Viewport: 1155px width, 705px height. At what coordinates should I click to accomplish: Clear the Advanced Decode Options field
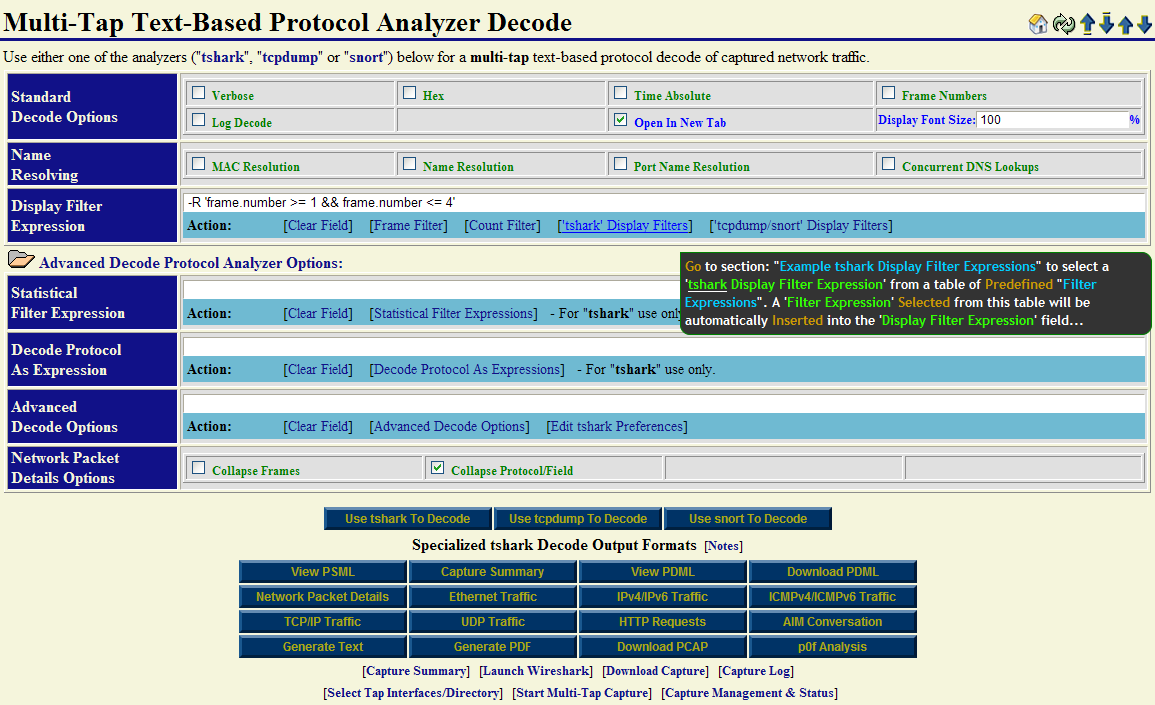point(318,426)
